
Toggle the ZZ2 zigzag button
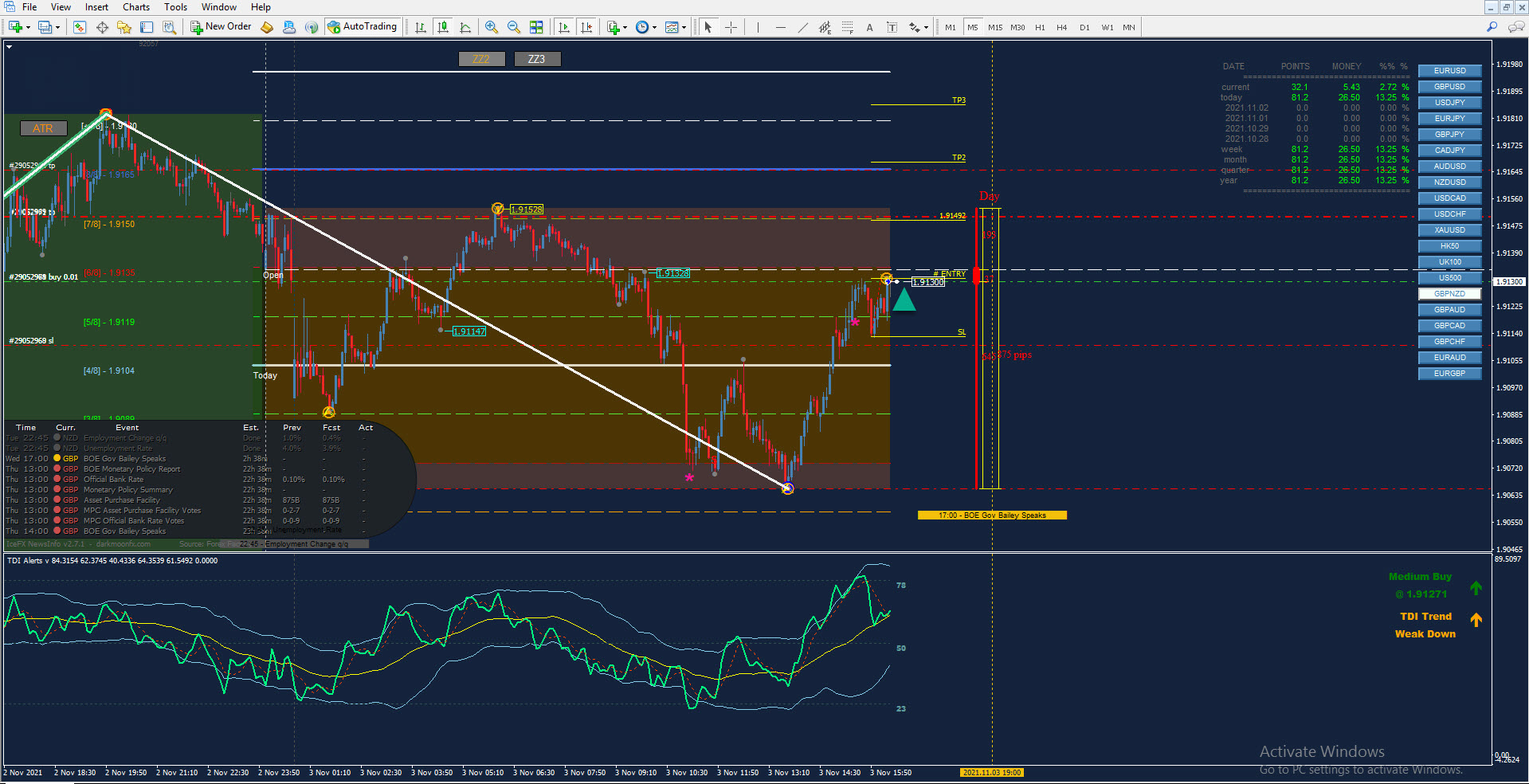(x=481, y=59)
